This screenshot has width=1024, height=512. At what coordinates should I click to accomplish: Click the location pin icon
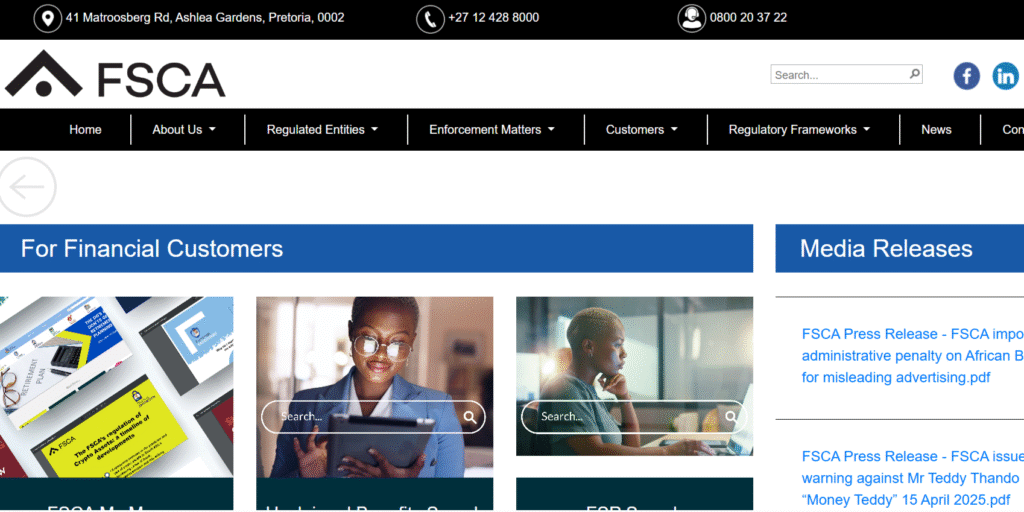click(48, 18)
